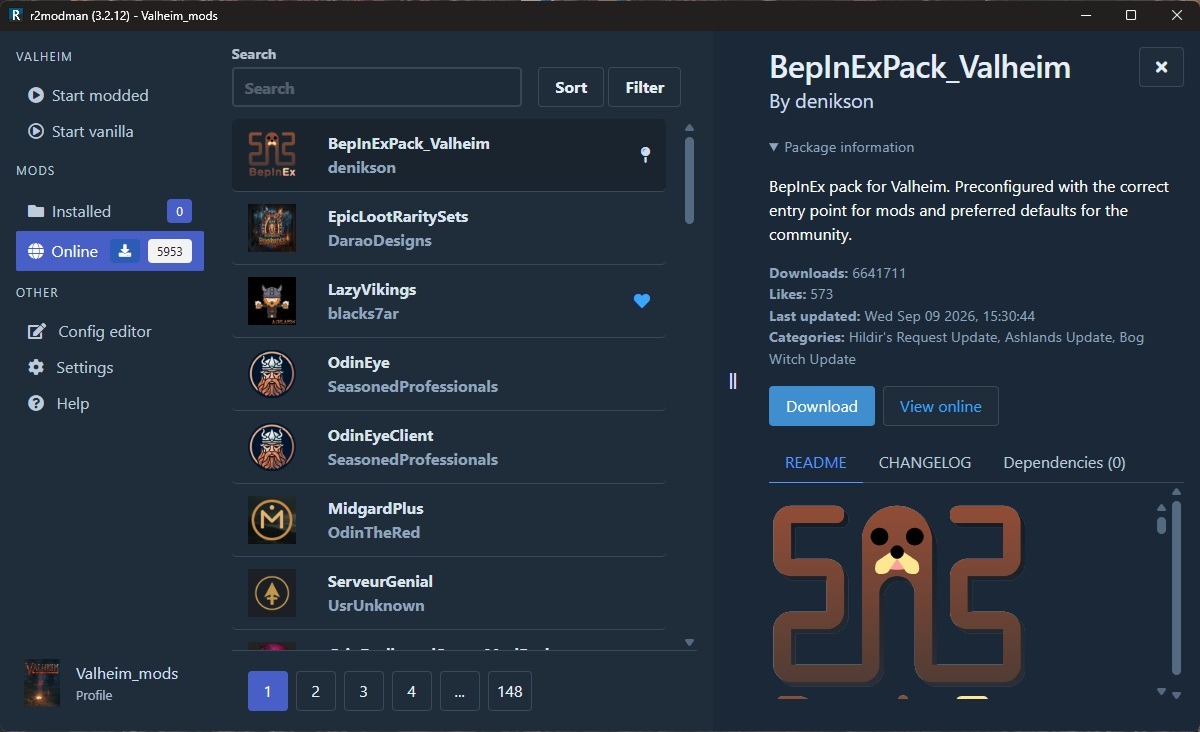Open the Dependencies (0) tab

pos(1064,462)
